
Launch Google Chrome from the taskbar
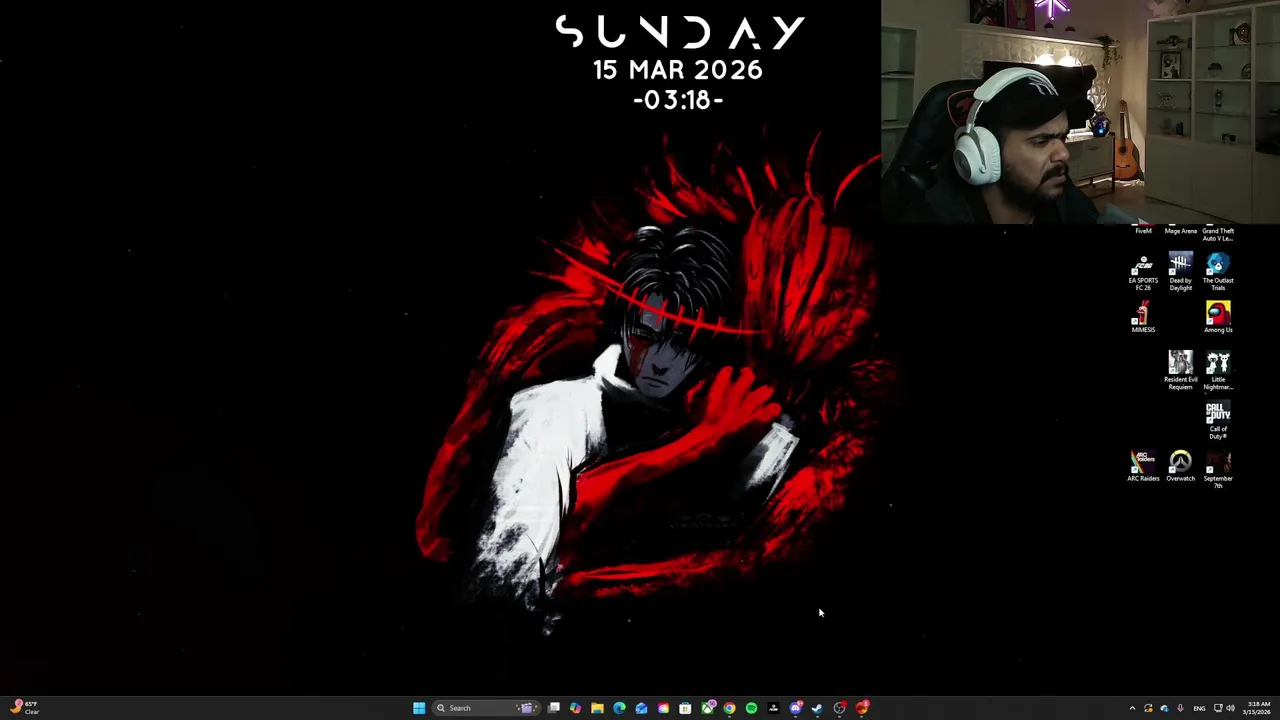pos(729,708)
